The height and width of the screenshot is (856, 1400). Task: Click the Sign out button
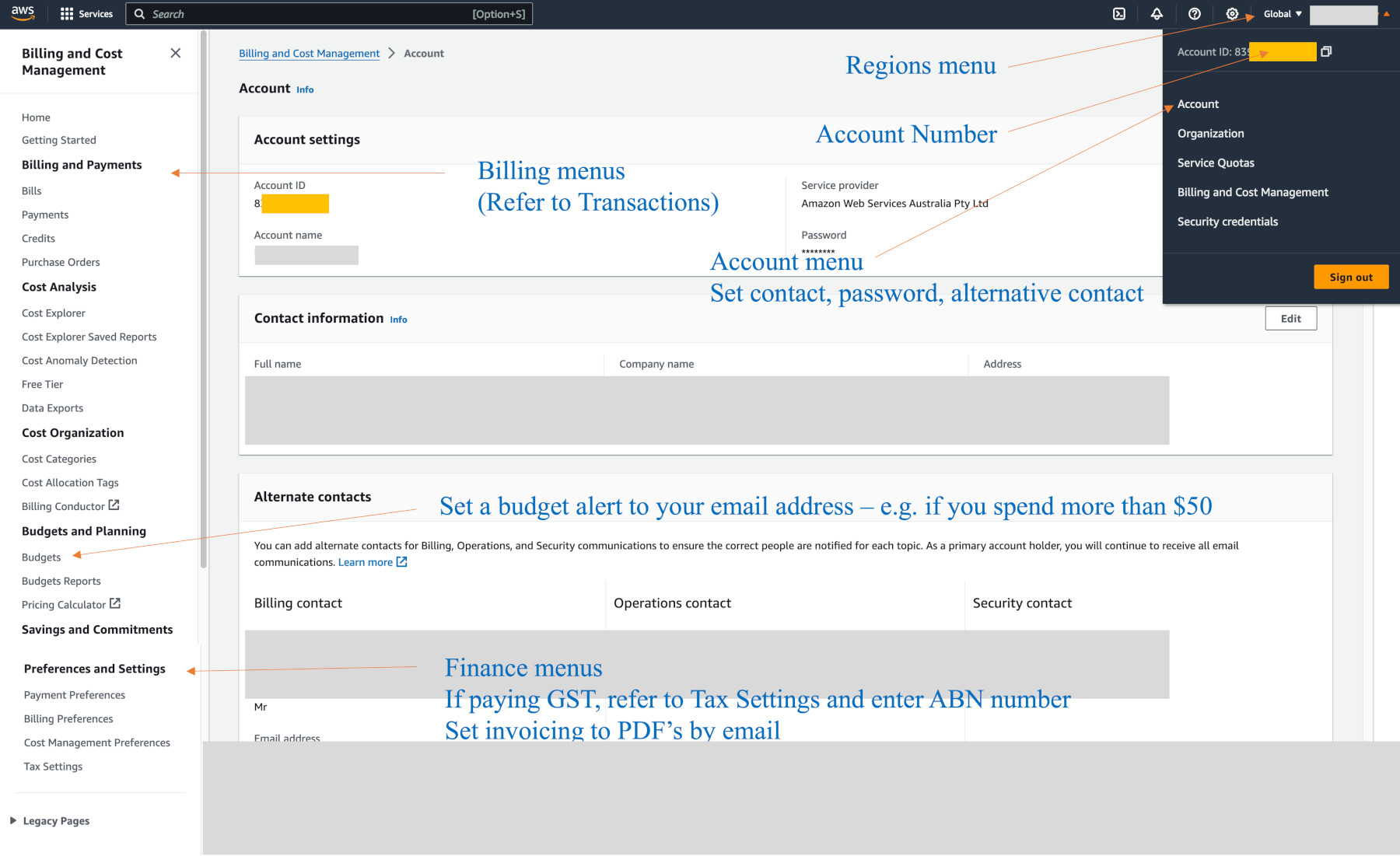coord(1351,278)
